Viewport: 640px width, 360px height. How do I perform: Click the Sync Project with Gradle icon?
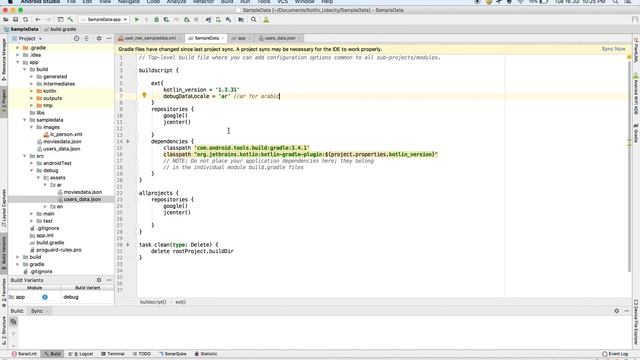(x=208, y=19)
